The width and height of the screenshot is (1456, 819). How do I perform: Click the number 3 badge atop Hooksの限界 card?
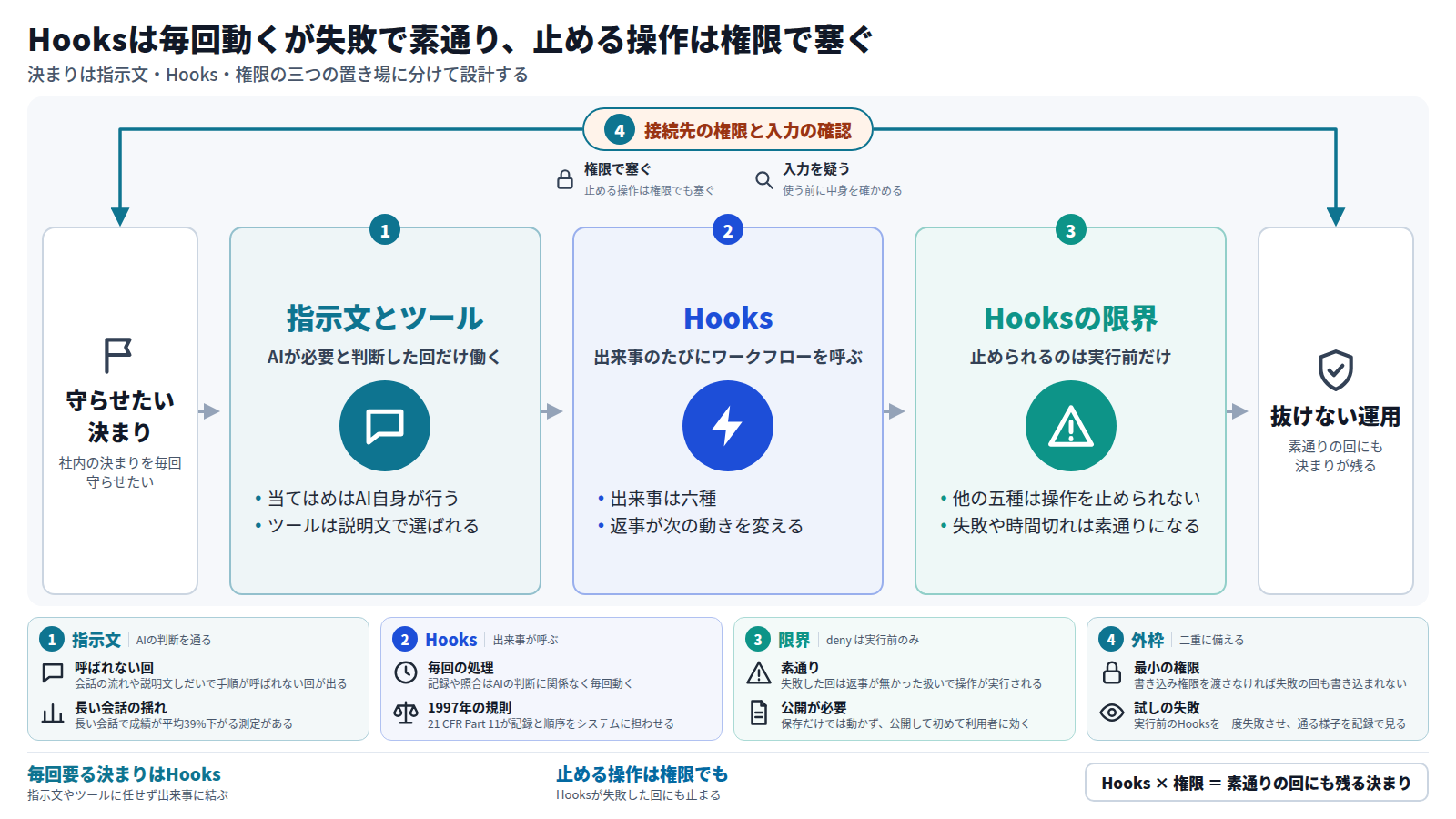[x=1071, y=230]
